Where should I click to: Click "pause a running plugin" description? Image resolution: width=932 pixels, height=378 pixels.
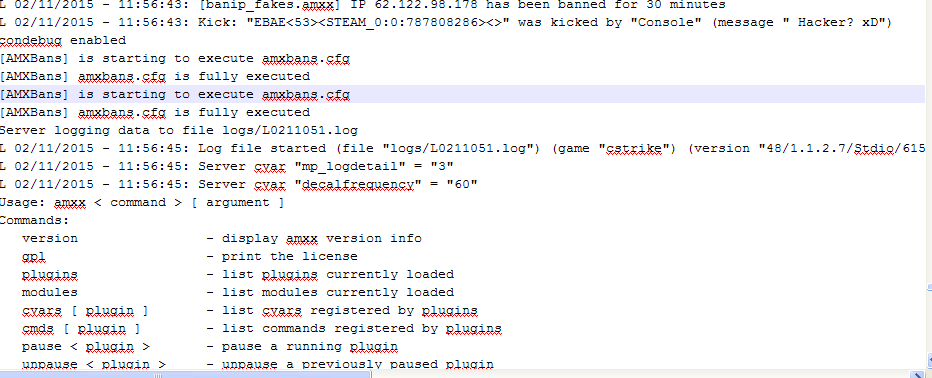tap(310, 346)
